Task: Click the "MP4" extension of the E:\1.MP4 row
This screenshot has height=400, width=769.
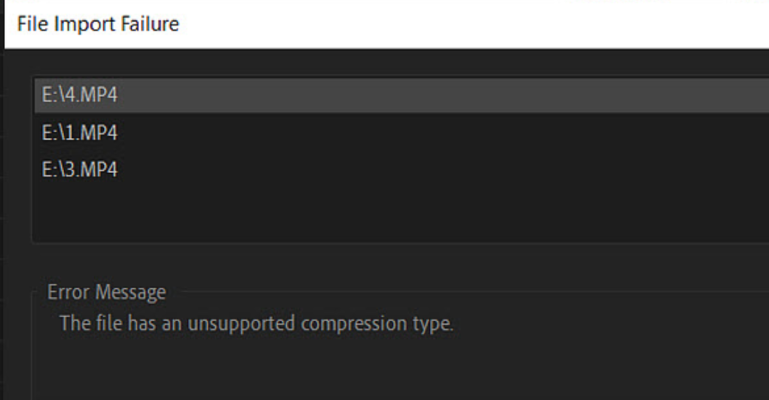Action: pyautogui.click(x=100, y=133)
